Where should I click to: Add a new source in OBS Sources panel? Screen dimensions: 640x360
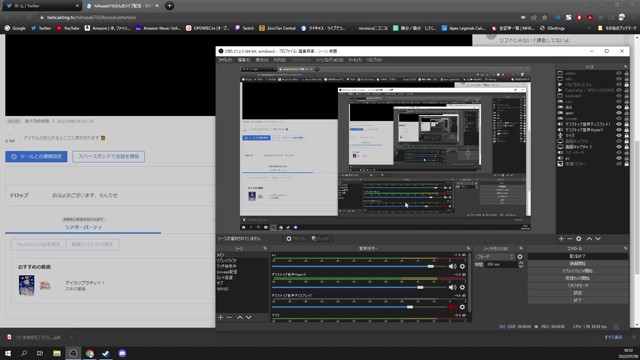(561, 239)
